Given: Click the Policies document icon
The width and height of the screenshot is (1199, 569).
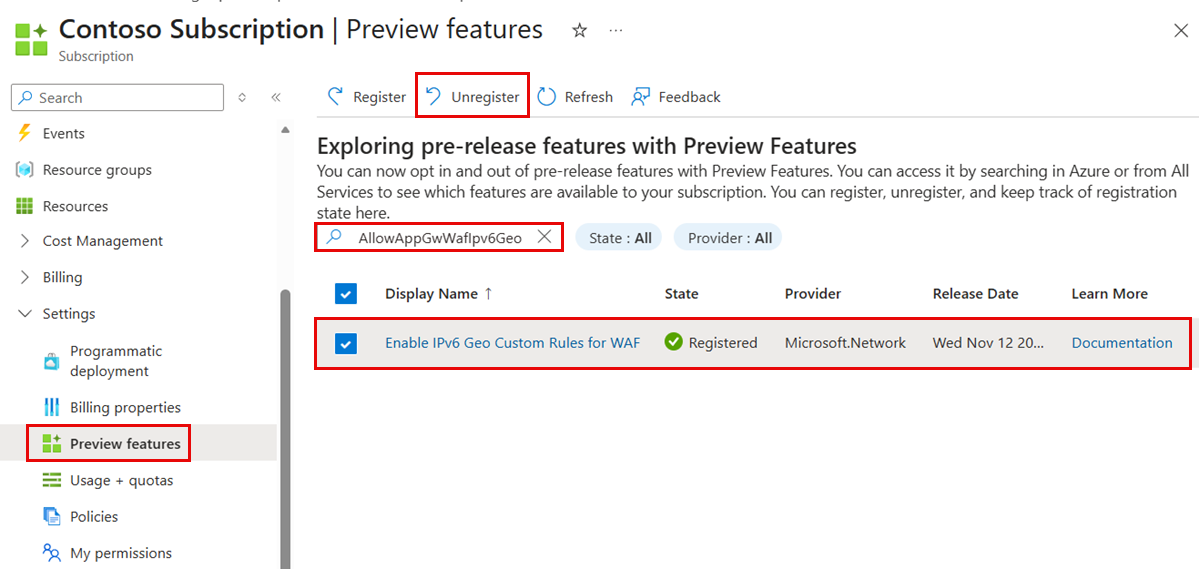Looking at the screenshot, I should [51, 516].
